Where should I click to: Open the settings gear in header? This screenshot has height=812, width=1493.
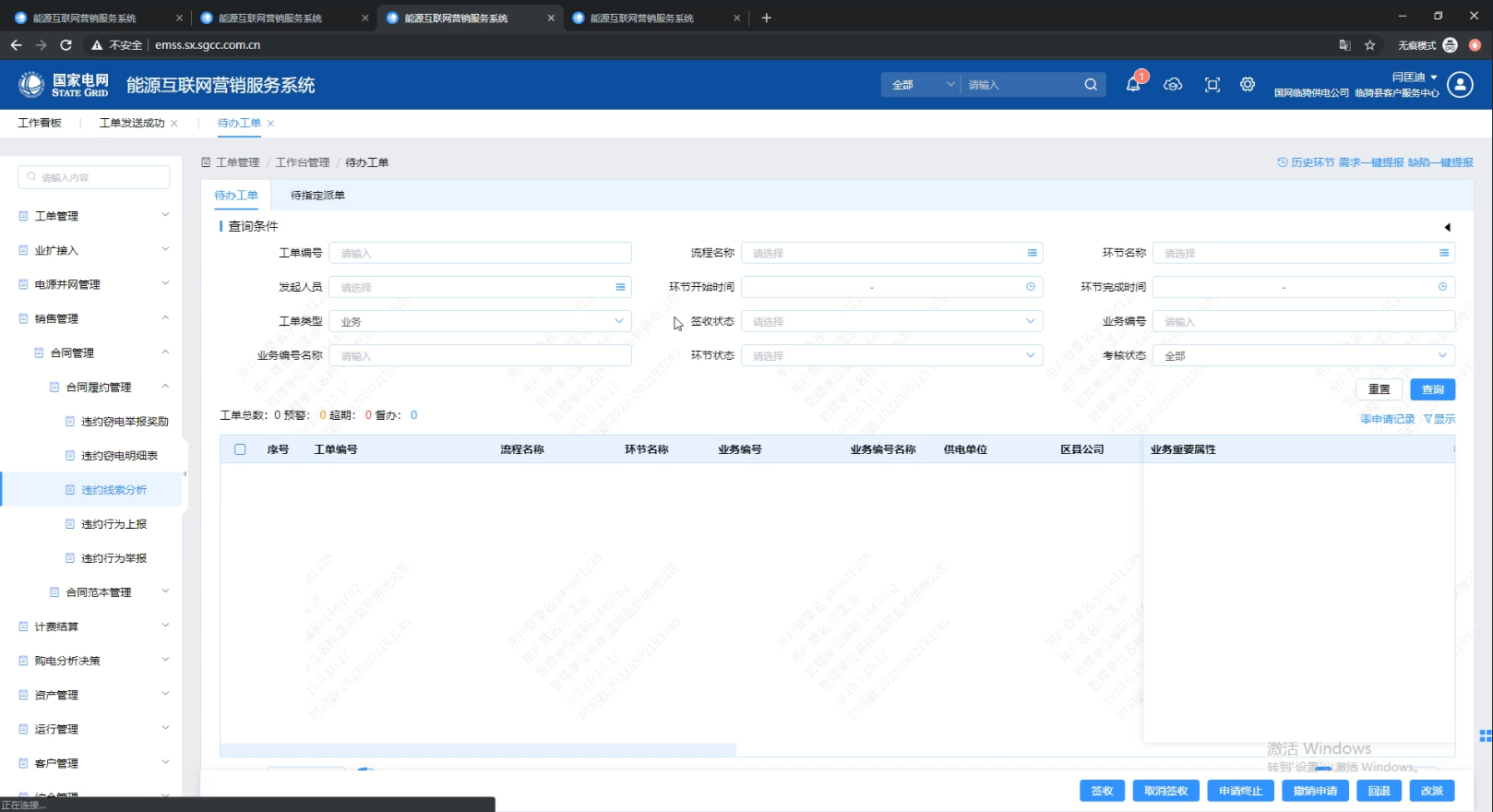pyautogui.click(x=1248, y=85)
